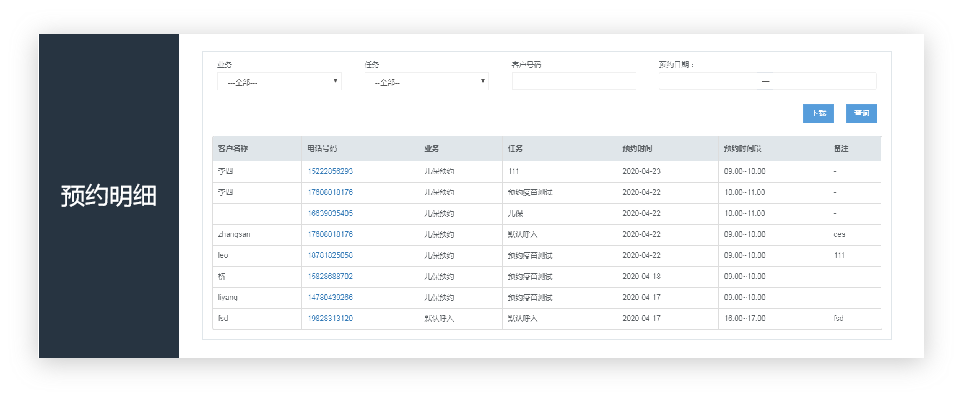Click the 客户名称 column header

[x=232, y=149]
